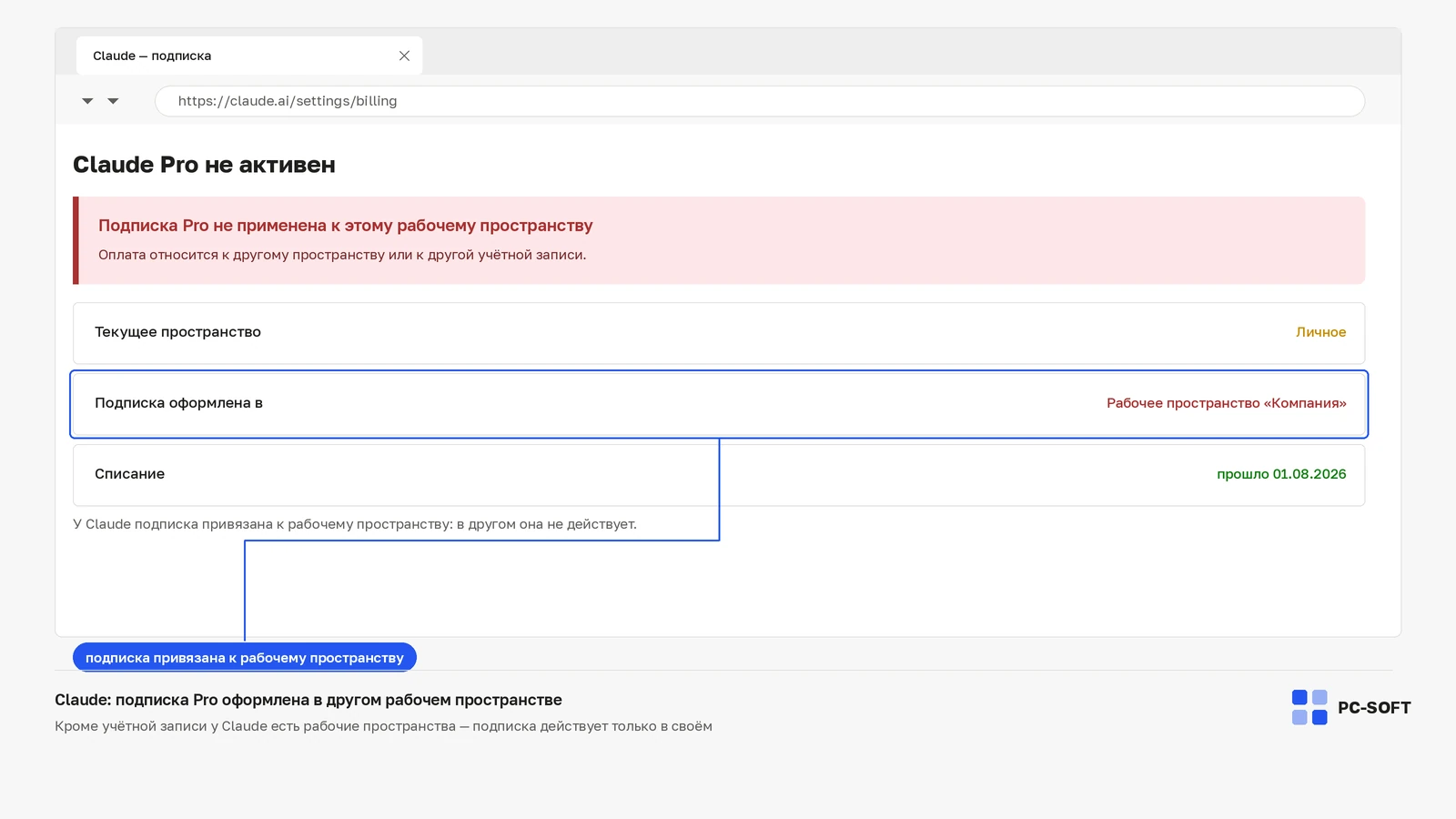
Task: Click the charge status "прошло 01.08.2026"
Action: tap(1281, 474)
